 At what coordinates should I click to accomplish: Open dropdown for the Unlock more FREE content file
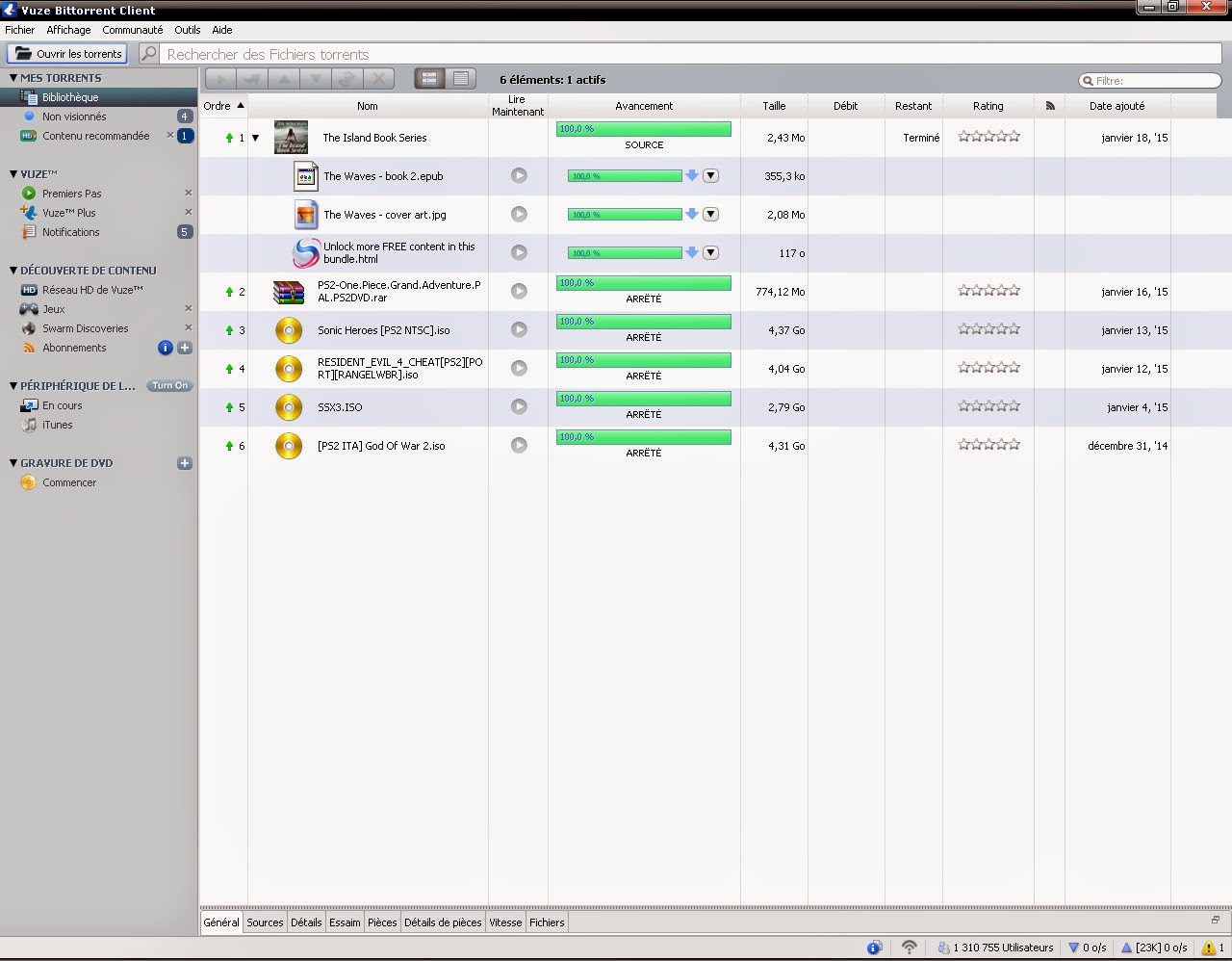[x=710, y=252]
